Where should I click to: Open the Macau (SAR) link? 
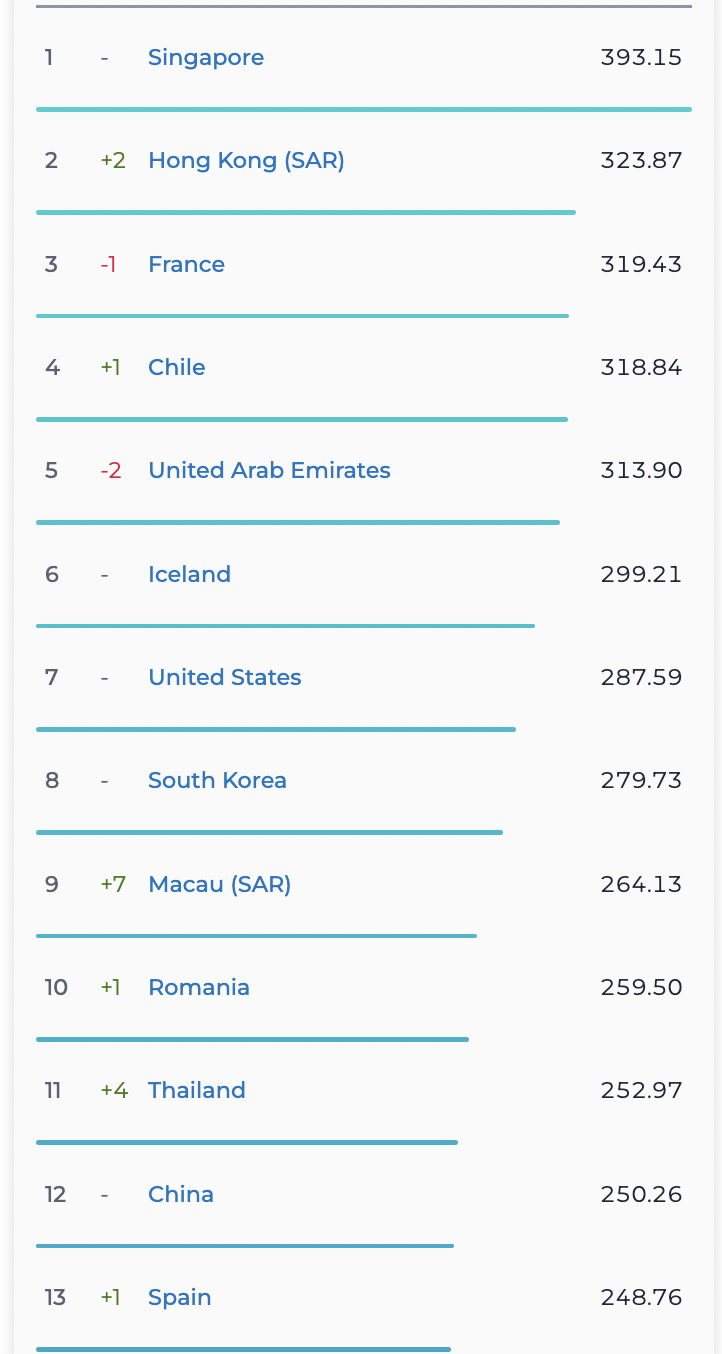click(x=219, y=884)
